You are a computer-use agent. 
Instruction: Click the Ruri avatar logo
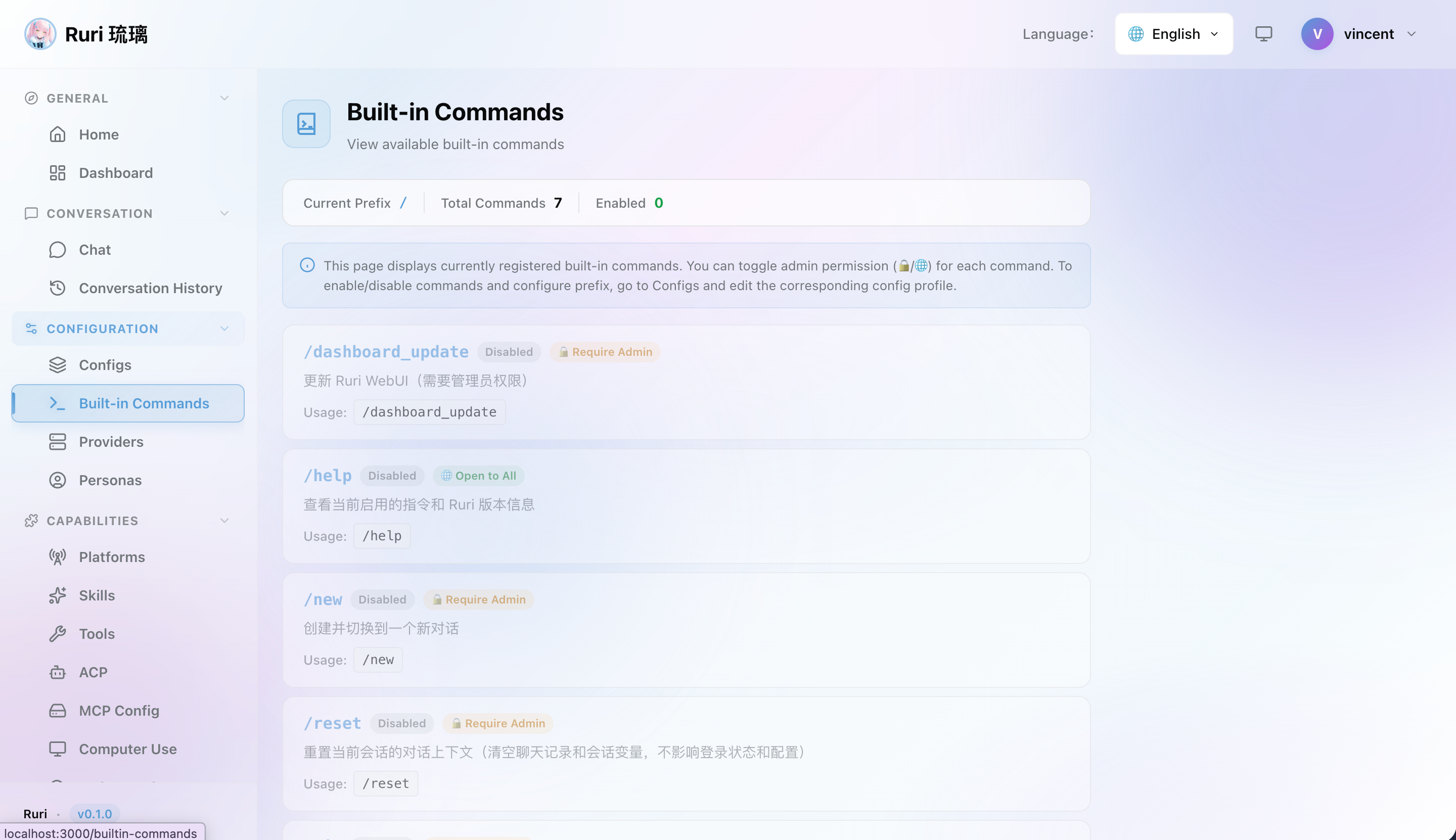[40, 34]
